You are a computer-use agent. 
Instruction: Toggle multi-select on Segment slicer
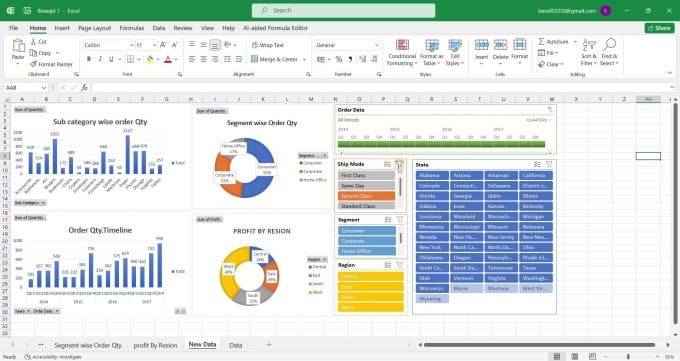click(388, 220)
